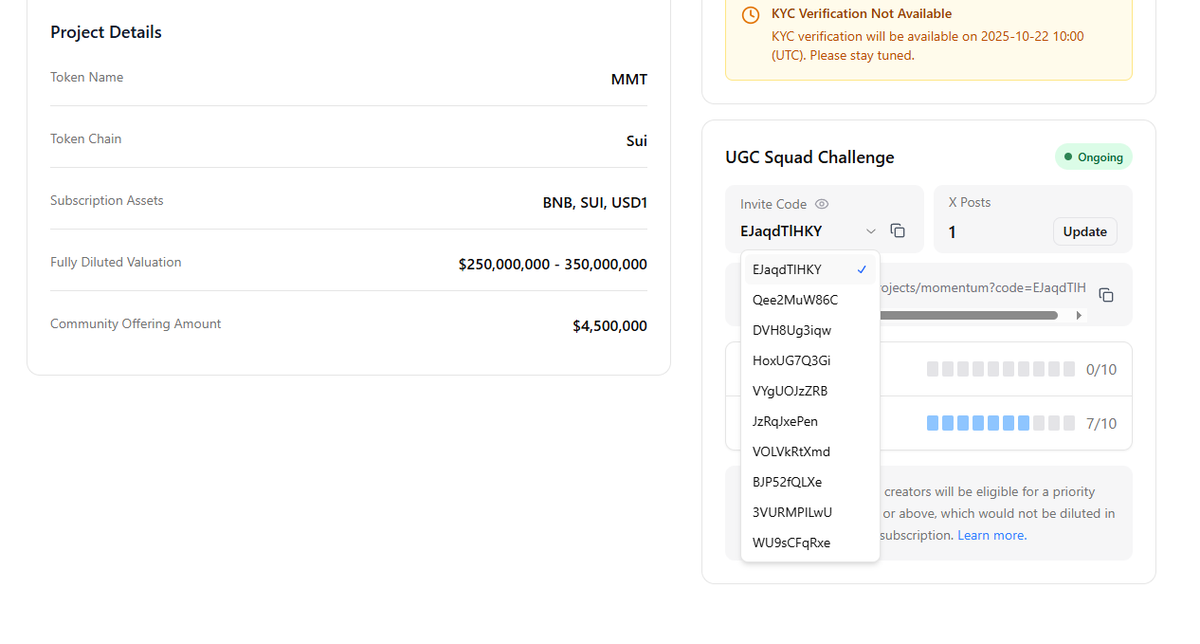Click the 7/10 progress bar
The image size is (1200, 644).
pos(1001,423)
